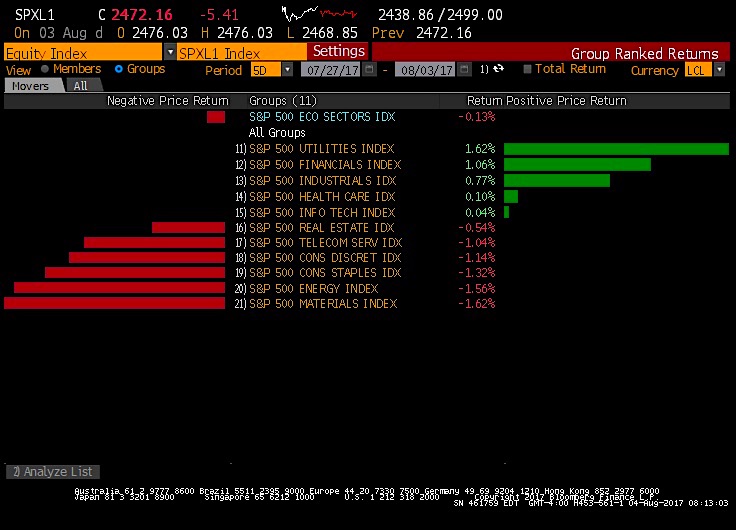
Task: Click the LCL currency field
Action: 698,70
